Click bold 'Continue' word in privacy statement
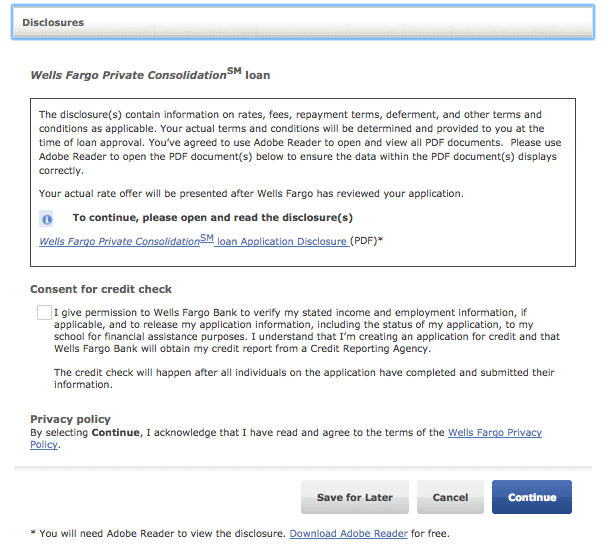 (x=116, y=433)
